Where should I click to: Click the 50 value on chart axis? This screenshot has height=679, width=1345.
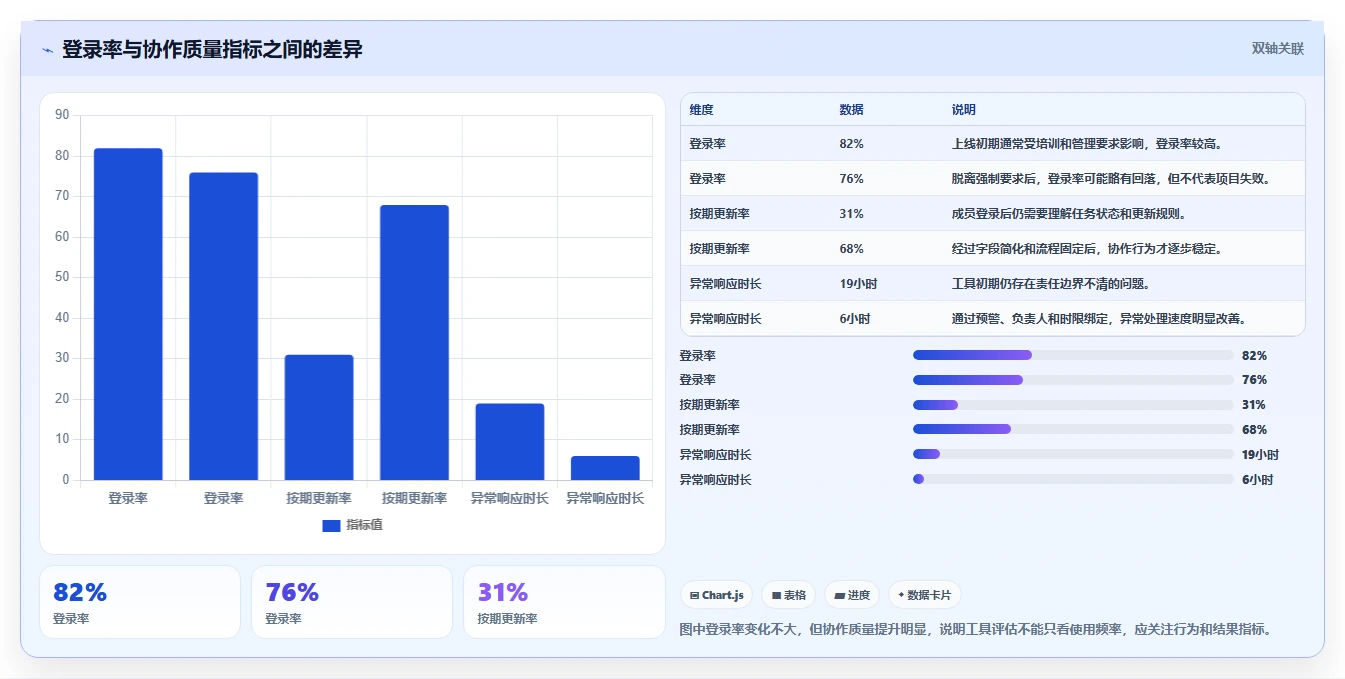click(62, 277)
